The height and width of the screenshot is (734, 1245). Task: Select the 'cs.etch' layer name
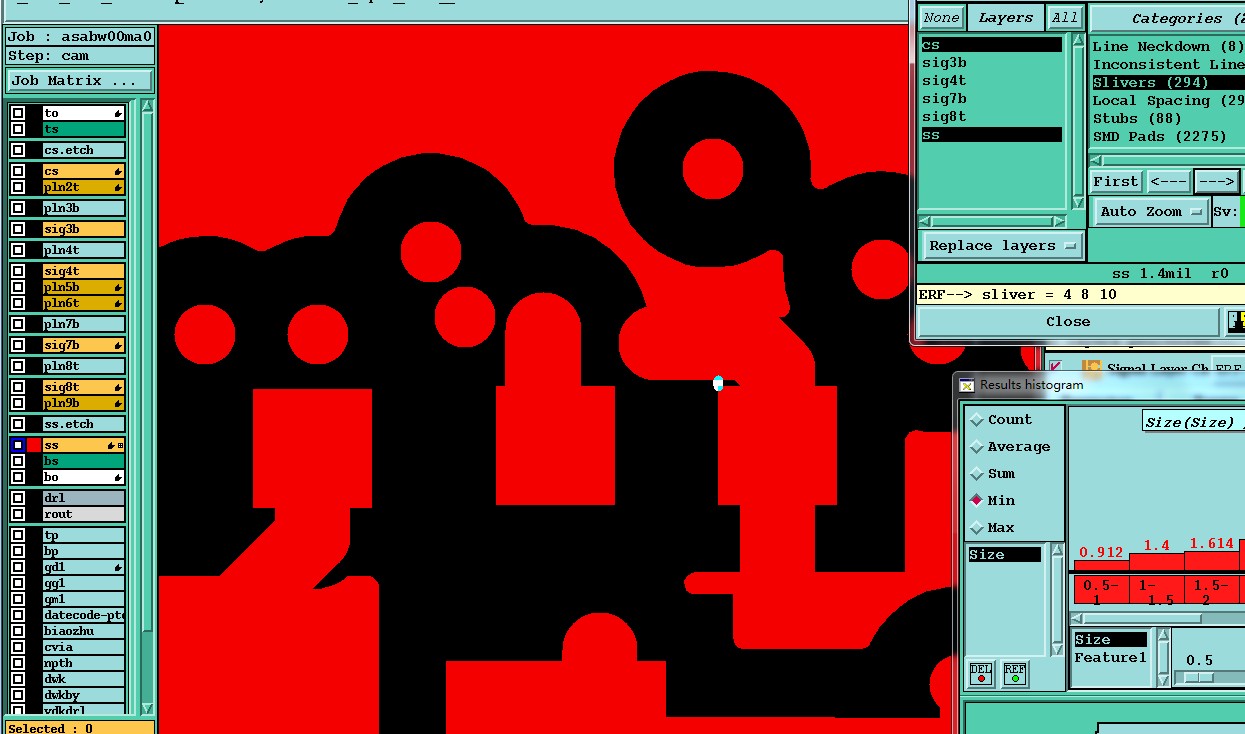(x=84, y=150)
